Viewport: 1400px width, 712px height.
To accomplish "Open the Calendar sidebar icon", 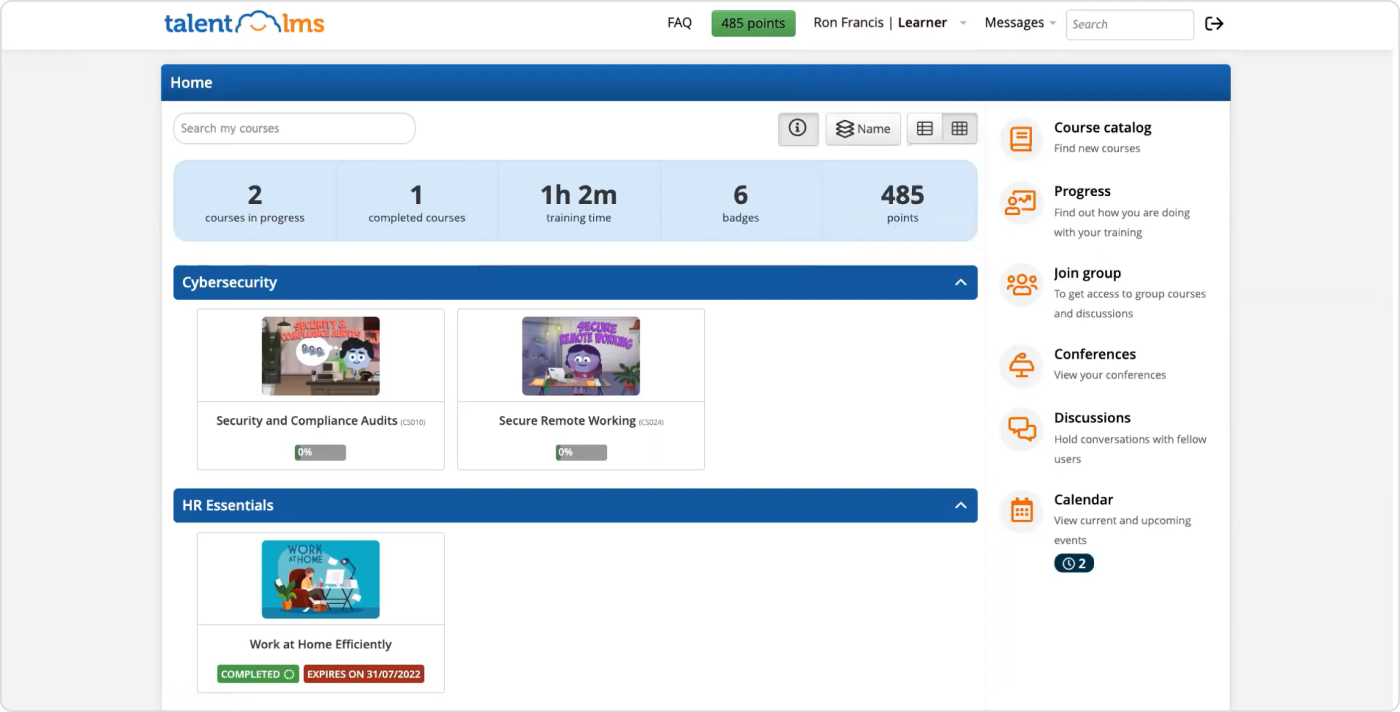I will point(1020,510).
